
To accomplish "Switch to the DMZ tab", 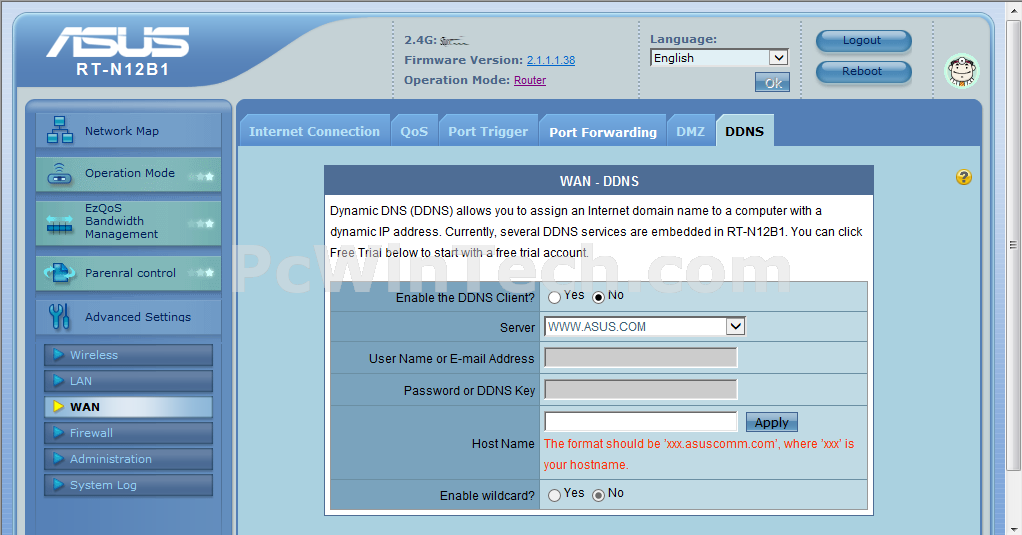I will 690,131.
